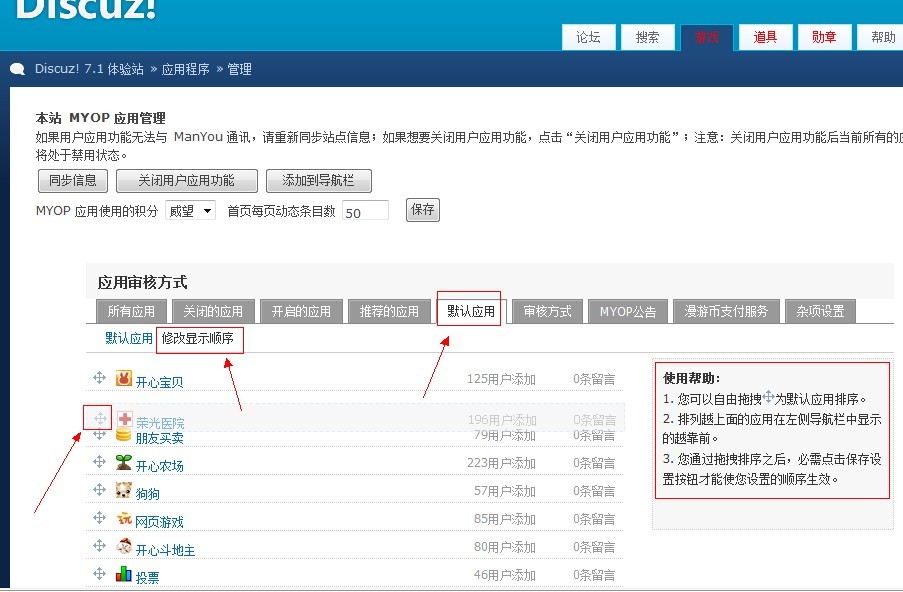This screenshot has width=903, height=592.
Task: Click the 网页游戏 app icon
Action: pyautogui.click(x=124, y=518)
